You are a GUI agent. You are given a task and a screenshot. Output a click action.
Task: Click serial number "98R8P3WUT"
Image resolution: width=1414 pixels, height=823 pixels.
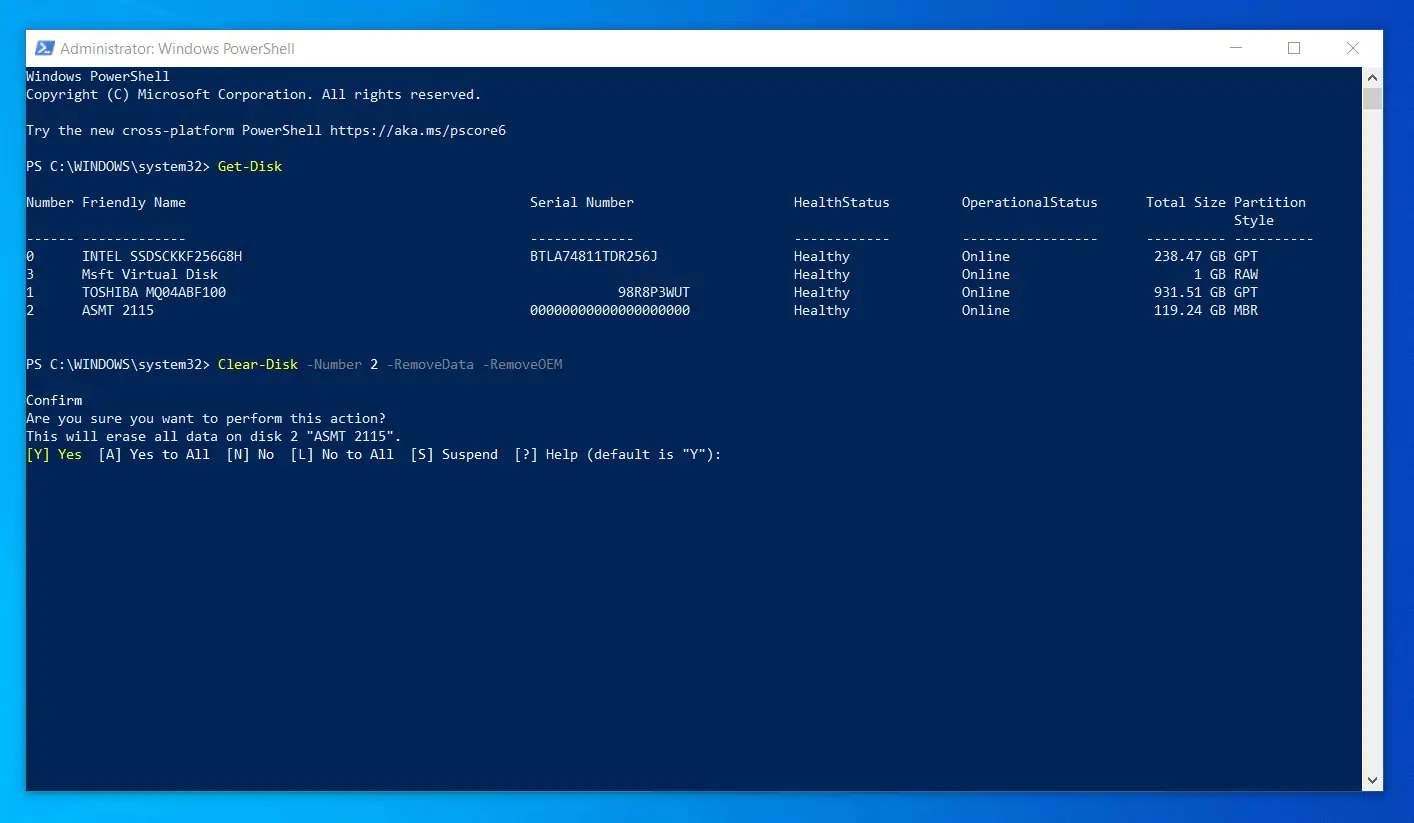pyautogui.click(x=654, y=292)
